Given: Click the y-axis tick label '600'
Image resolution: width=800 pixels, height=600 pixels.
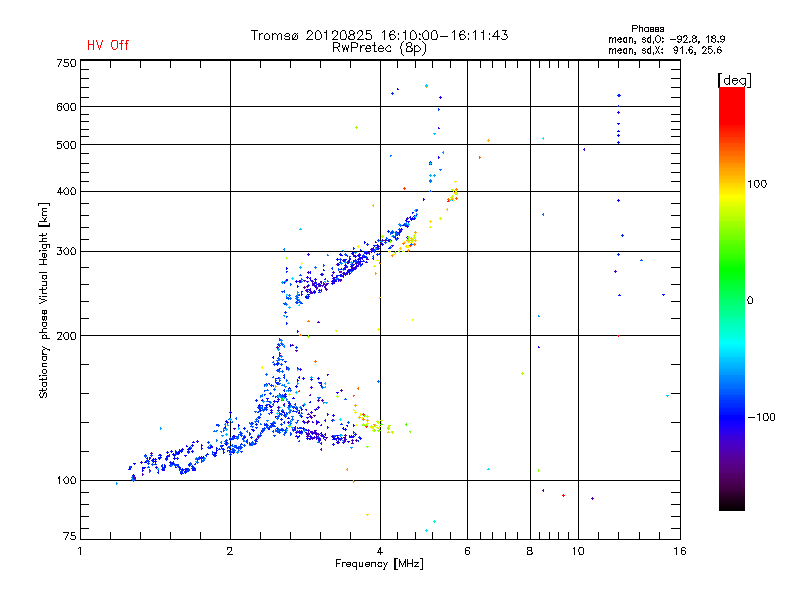Looking at the screenshot, I should coord(66,107).
